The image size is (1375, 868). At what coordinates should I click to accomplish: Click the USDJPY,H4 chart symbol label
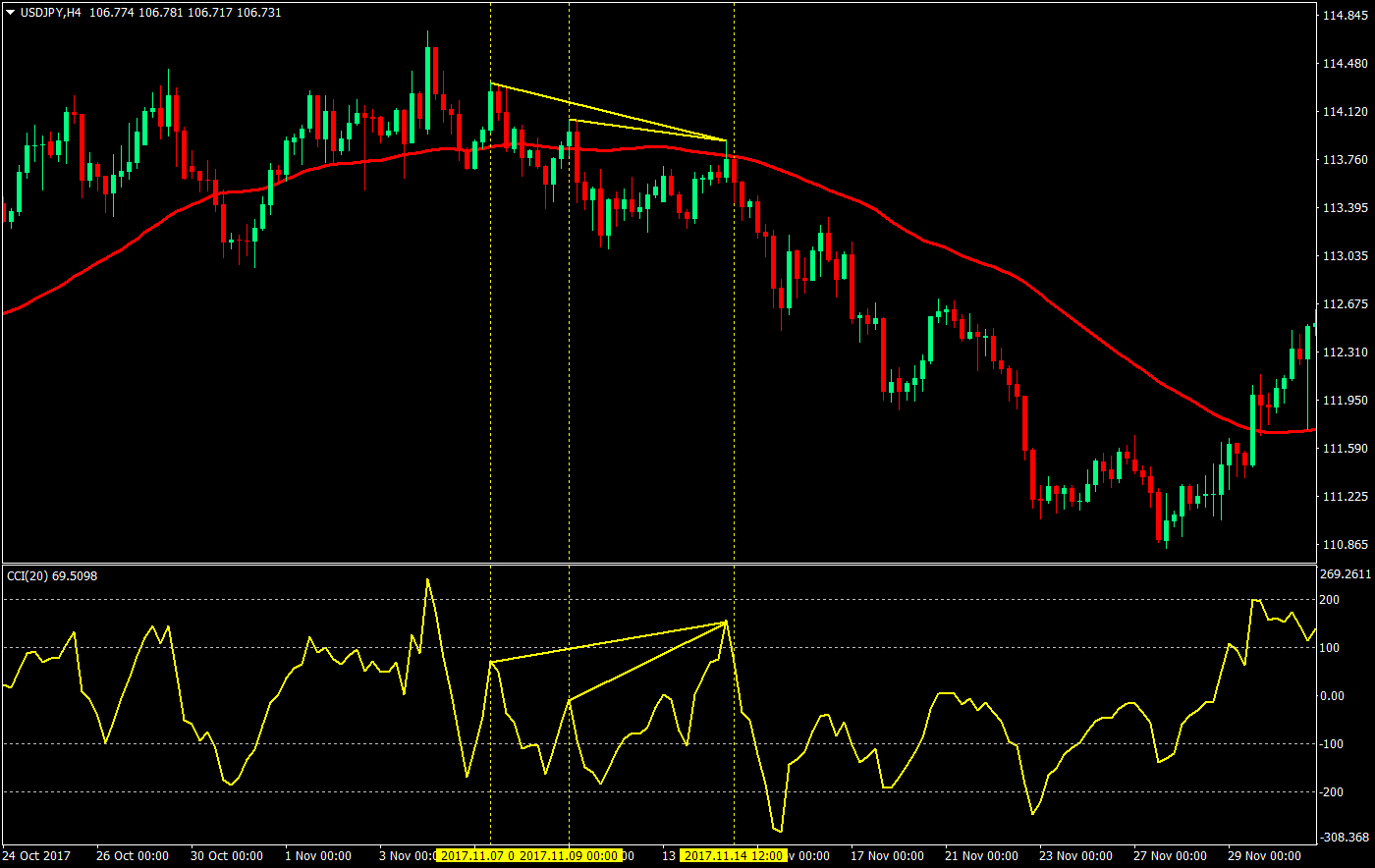coord(51,12)
